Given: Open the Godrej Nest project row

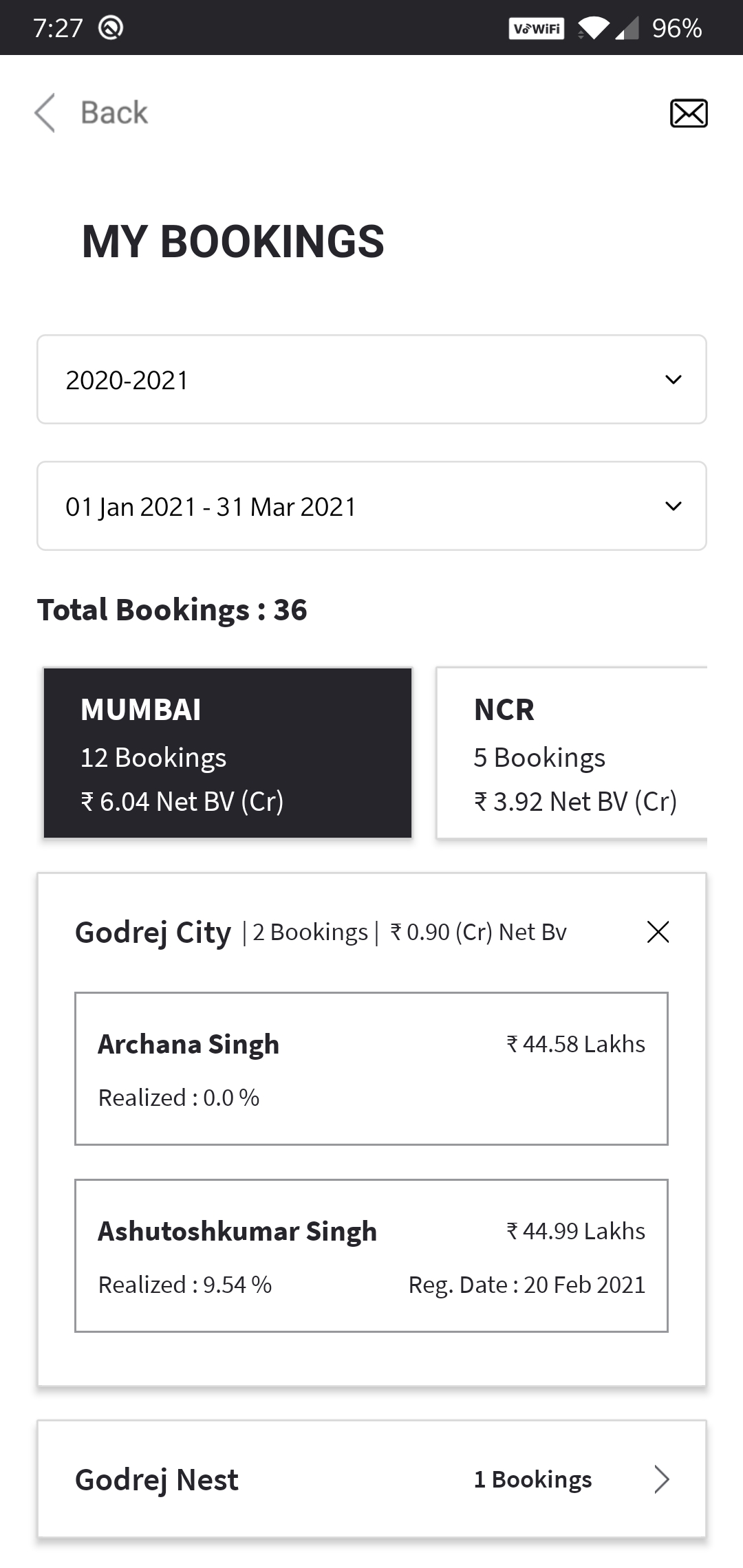Looking at the screenshot, I should coord(275,1479).
